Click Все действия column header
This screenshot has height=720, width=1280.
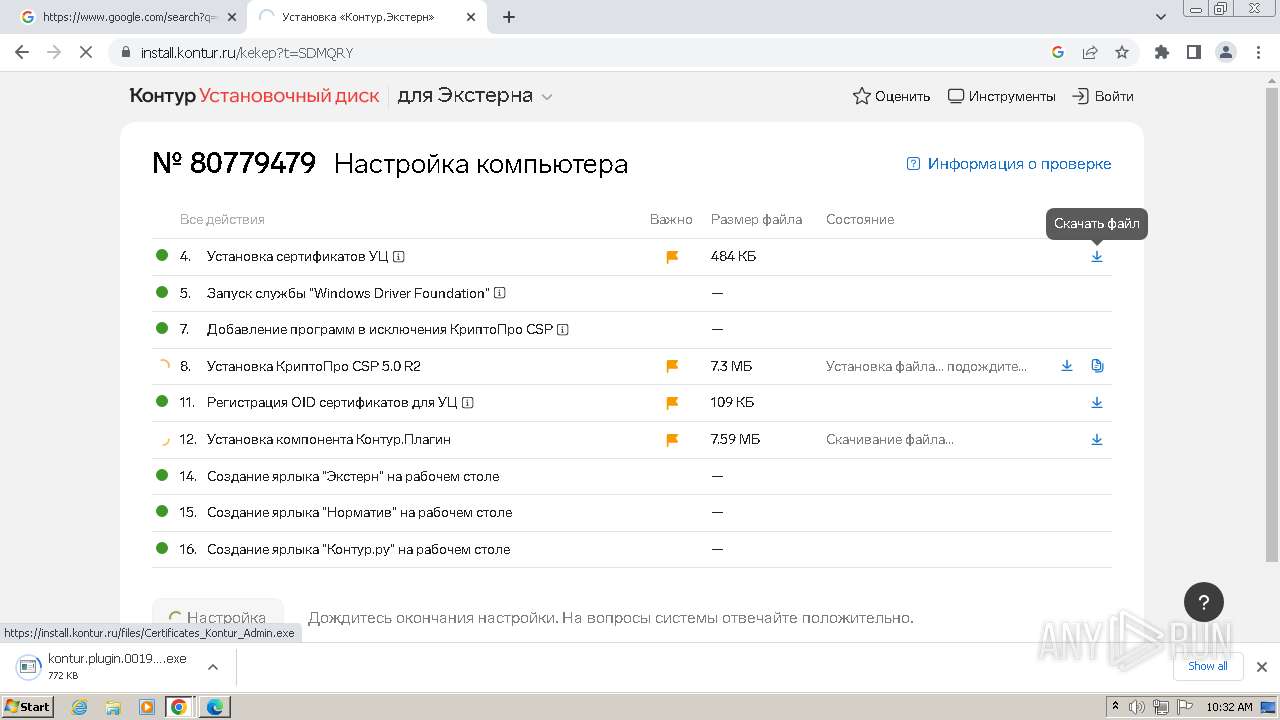[x=222, y=219]
